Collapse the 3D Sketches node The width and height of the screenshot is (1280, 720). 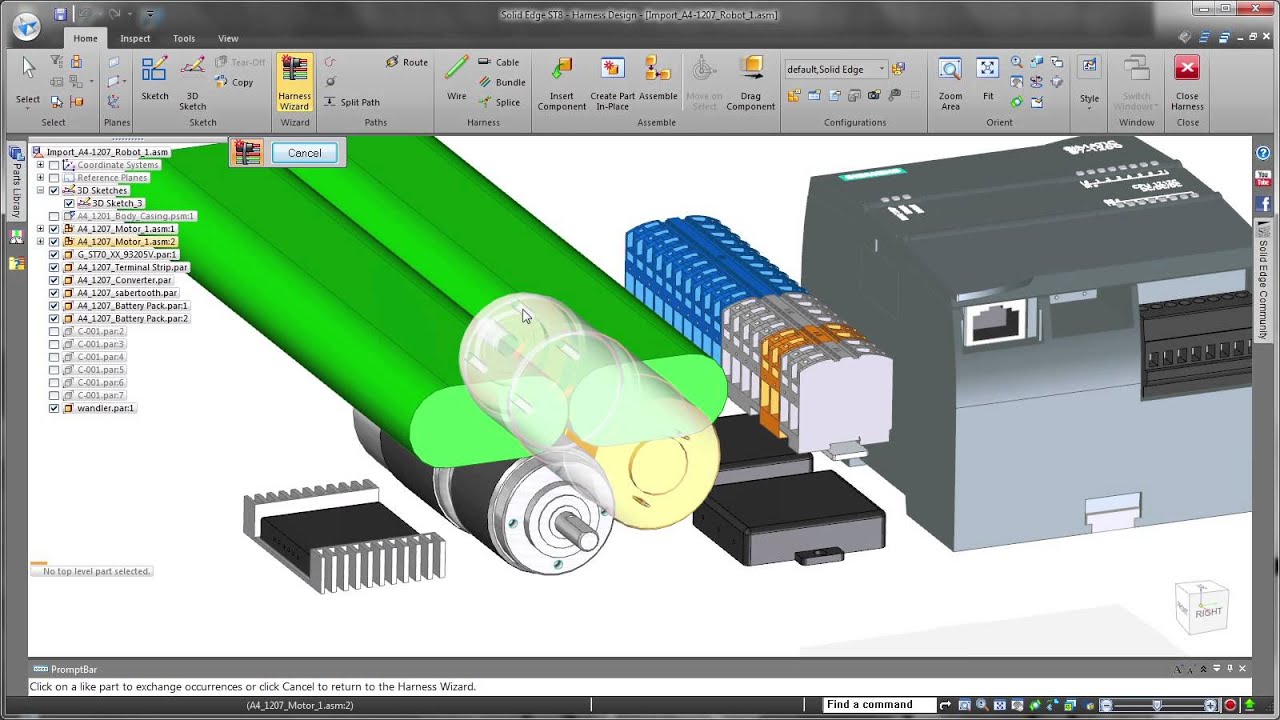click(x=40, y=190)
